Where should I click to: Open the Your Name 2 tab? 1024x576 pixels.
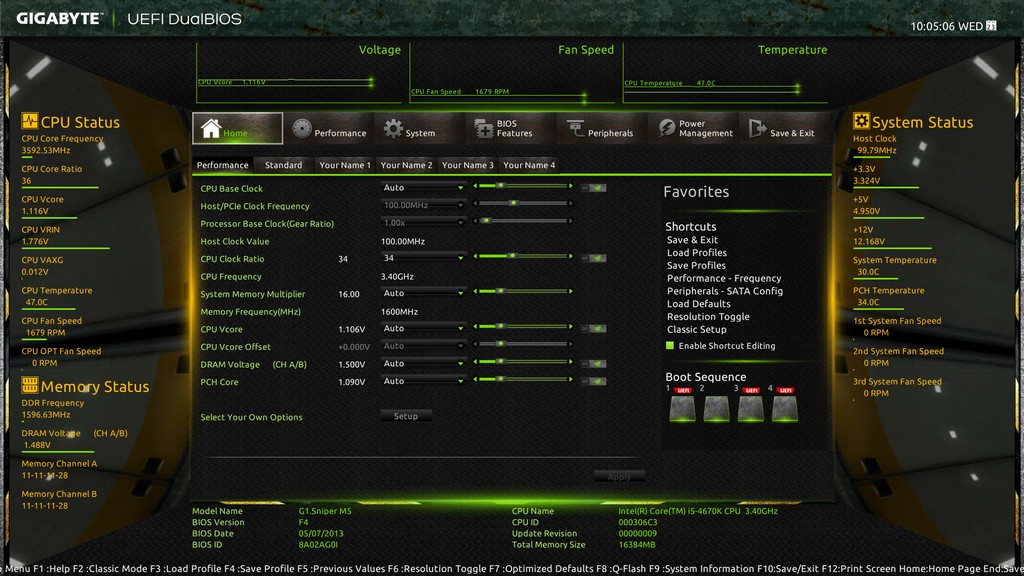(406, 165)
